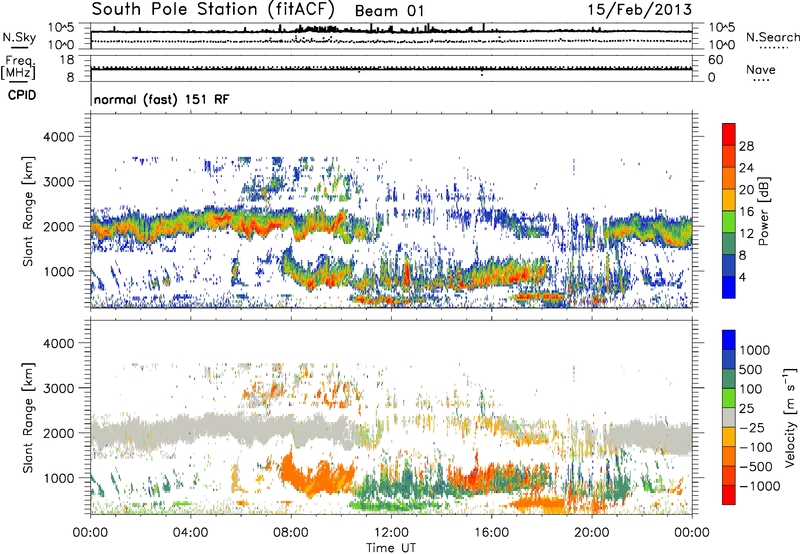Click the '16' tick on Power colorbar
This screenshot has width=800, height=554.
[x=746, y=212]
